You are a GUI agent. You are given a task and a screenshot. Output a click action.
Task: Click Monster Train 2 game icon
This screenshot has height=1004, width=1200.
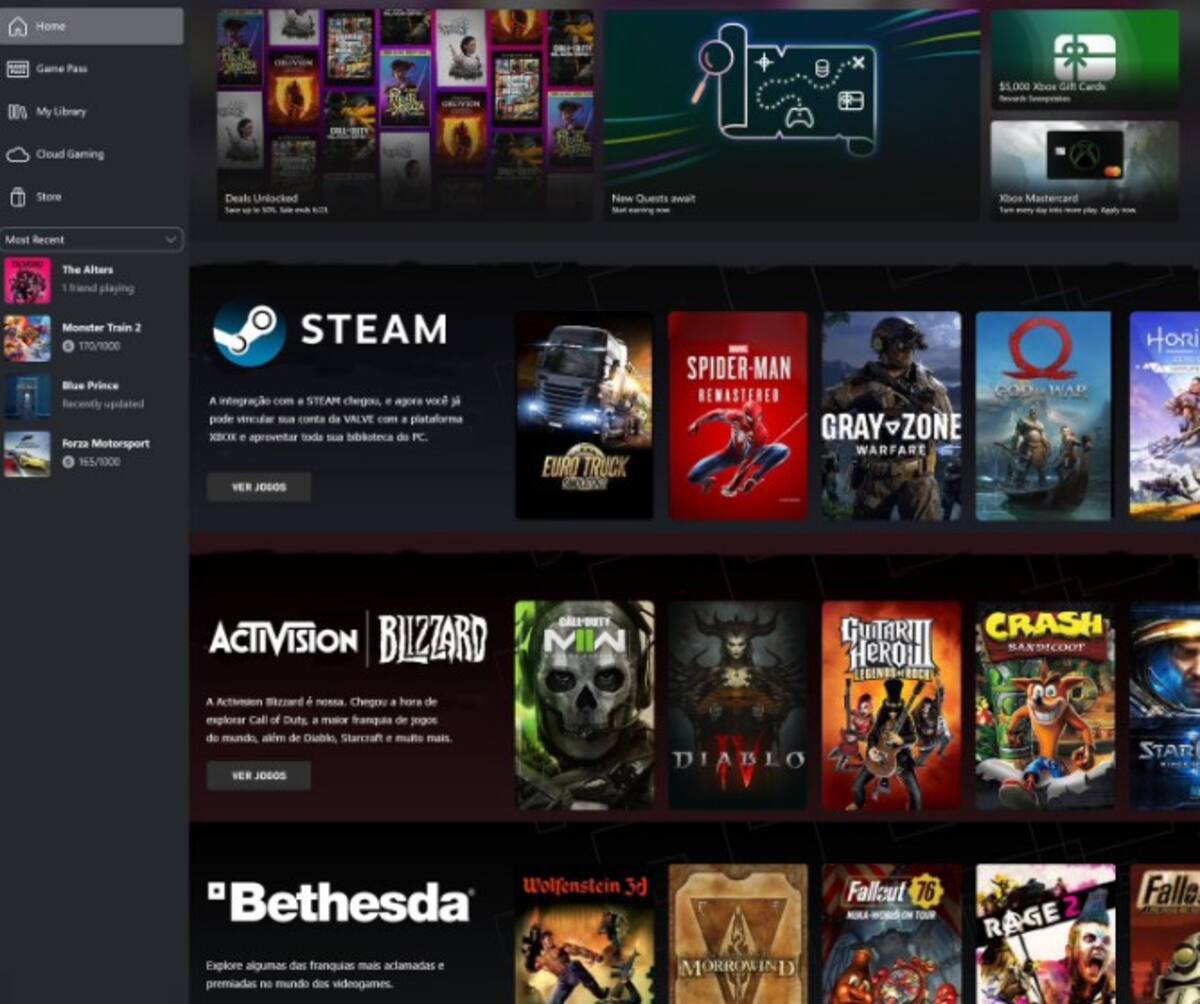pos(27,338)
